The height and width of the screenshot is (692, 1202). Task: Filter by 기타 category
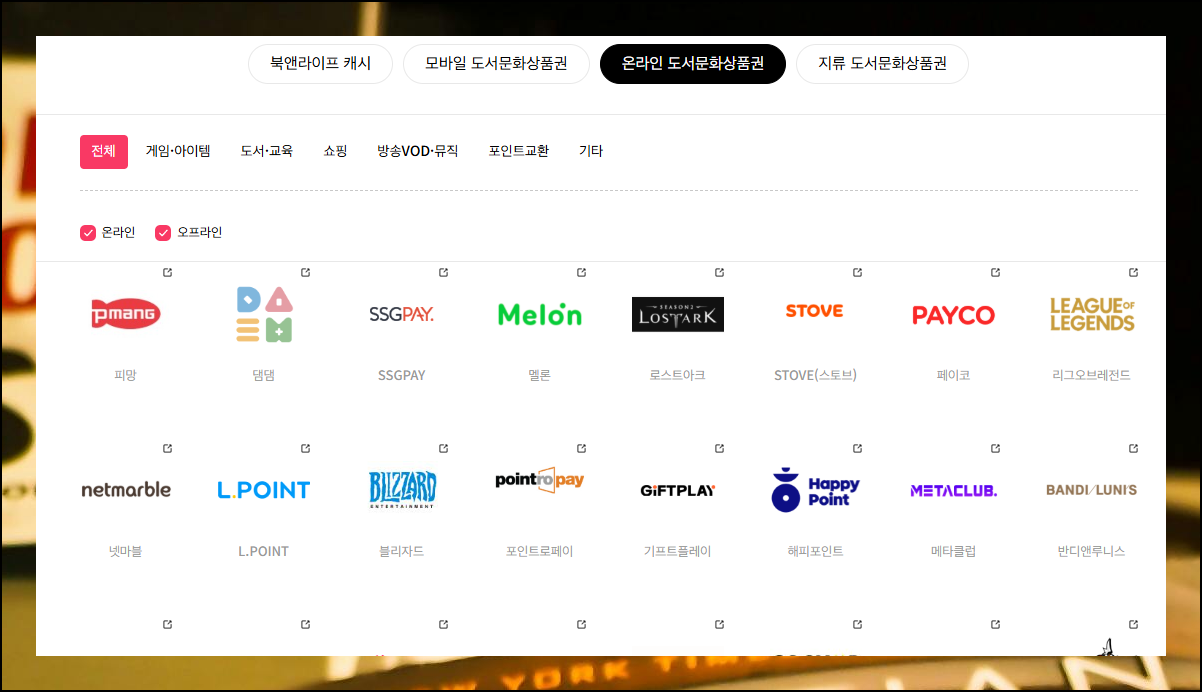(x=591, y=152)
